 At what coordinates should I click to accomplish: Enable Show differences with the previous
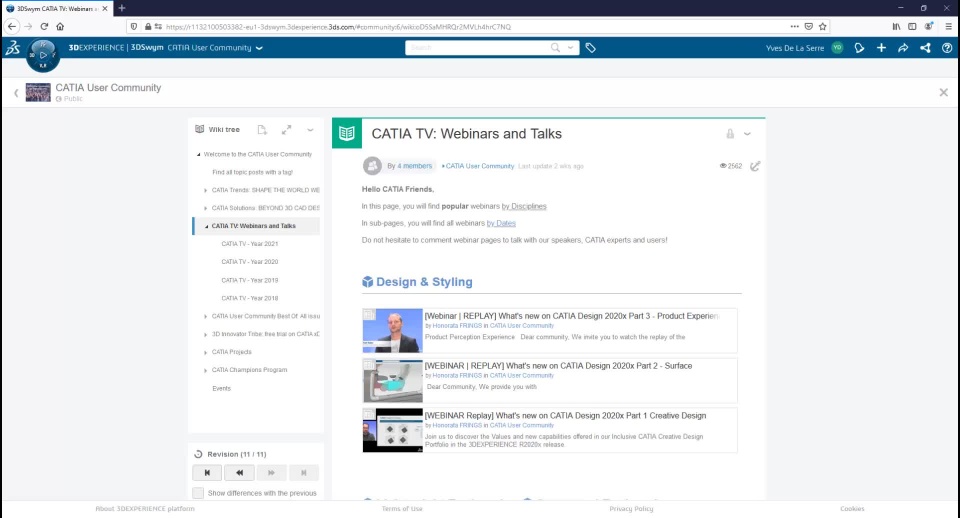(x=198, y=493)
